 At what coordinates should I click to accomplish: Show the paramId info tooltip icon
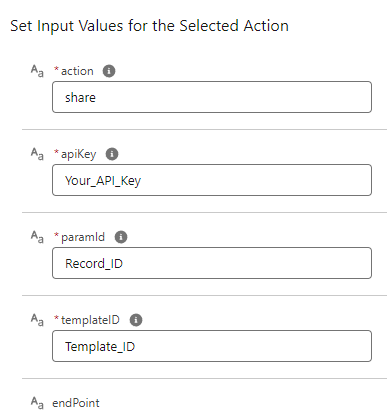click(121, 237)
